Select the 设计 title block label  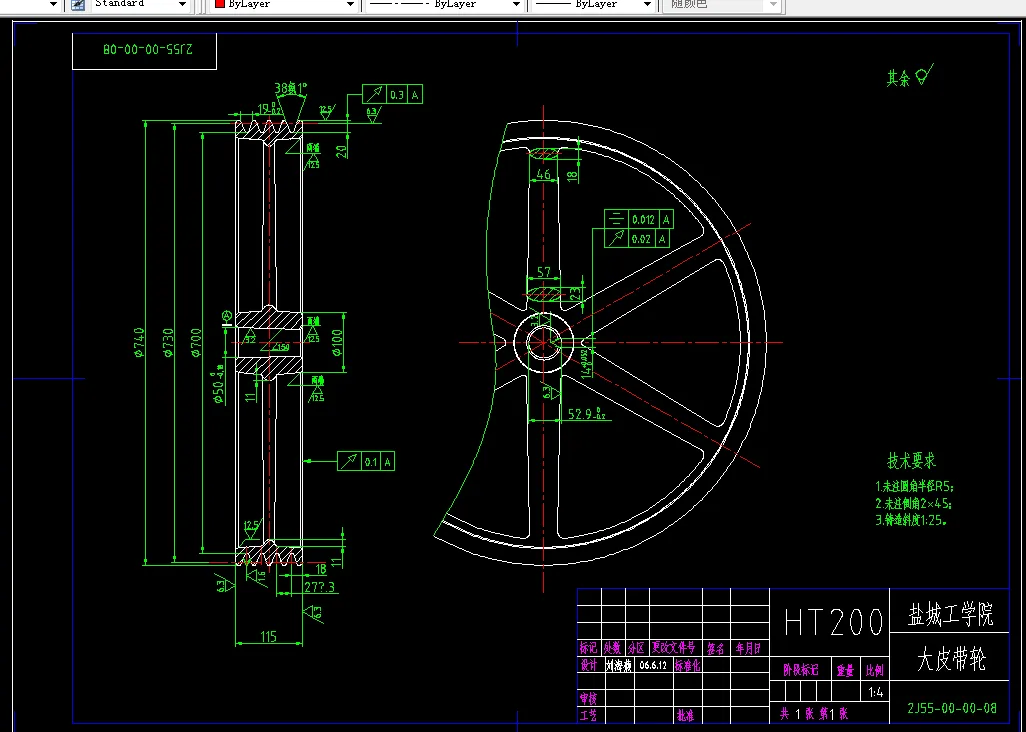[588, 665]
